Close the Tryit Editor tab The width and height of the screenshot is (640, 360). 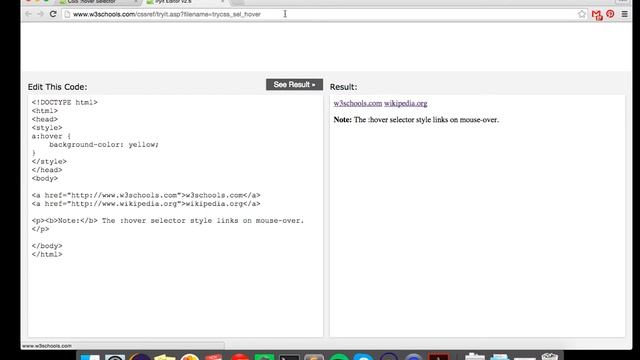coord(222,2)
